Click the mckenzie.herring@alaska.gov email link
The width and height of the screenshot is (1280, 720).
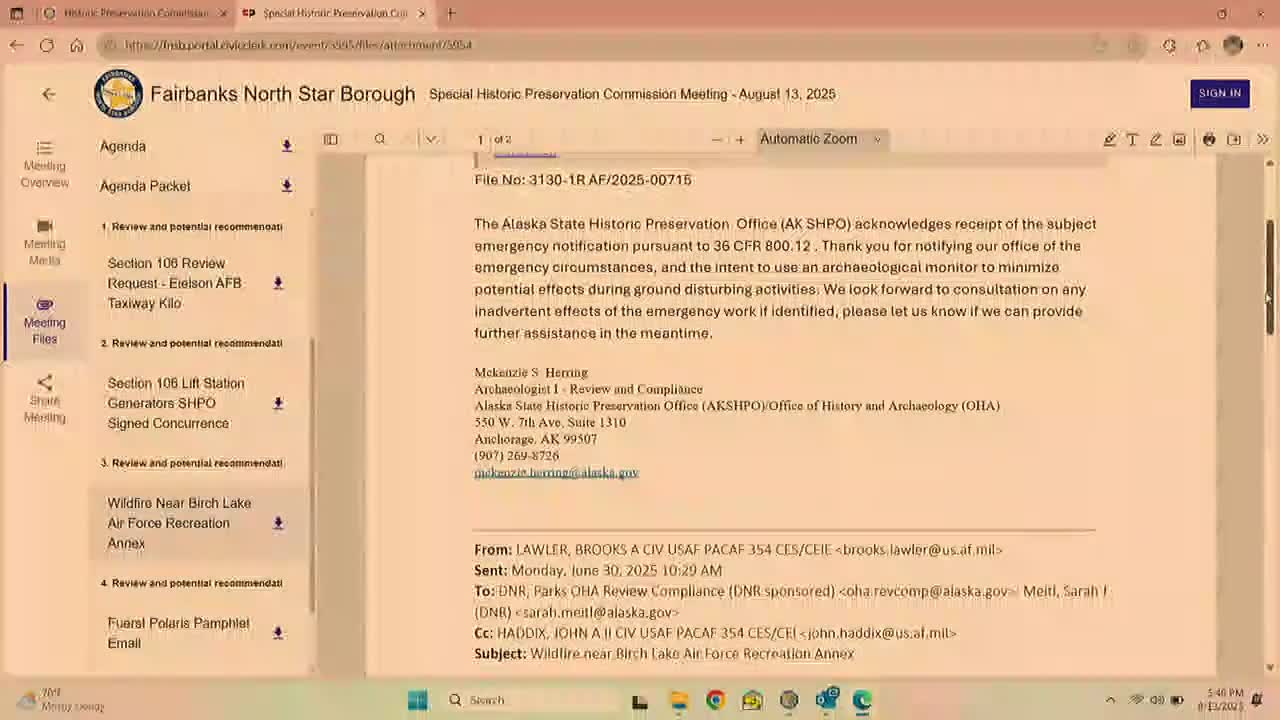pos(556,472)
